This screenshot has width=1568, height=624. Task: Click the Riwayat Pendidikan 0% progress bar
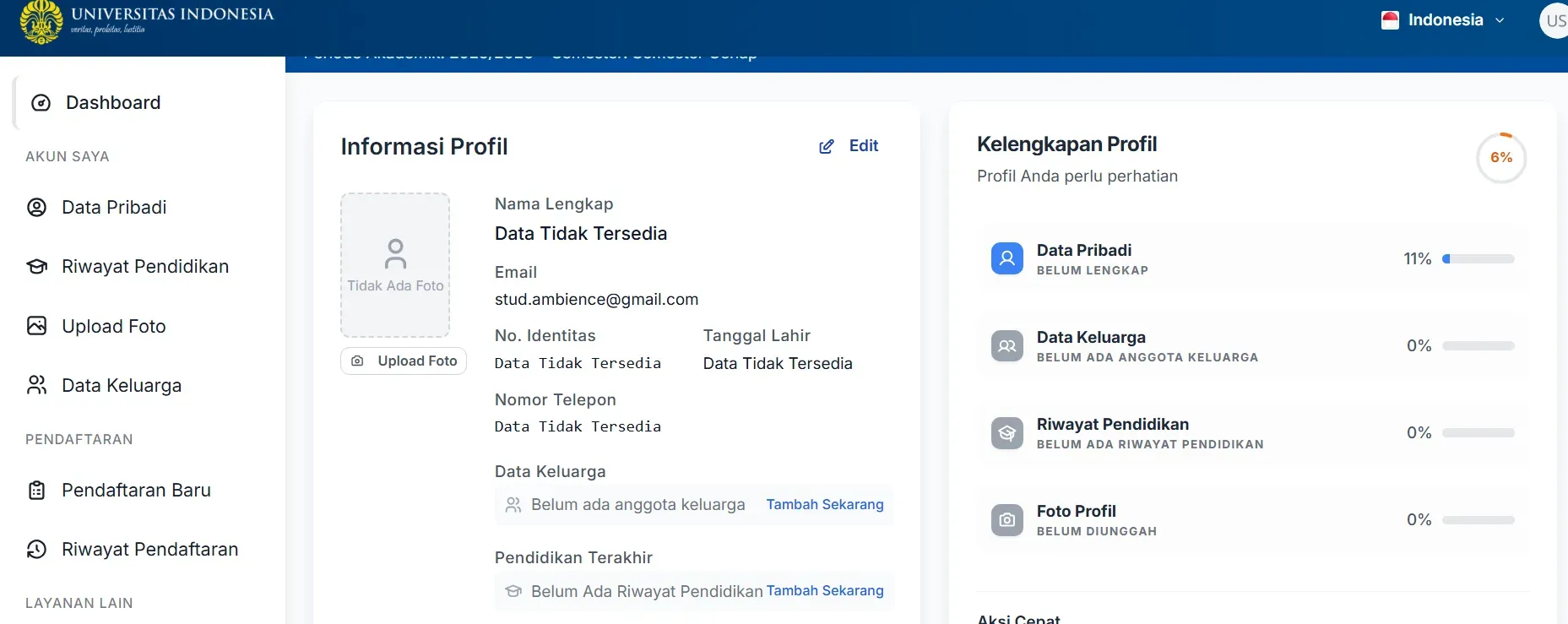click(x=1478, y=433)
